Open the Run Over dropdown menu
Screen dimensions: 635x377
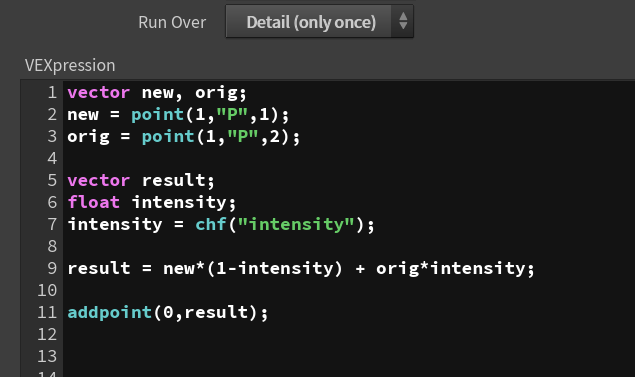[x=319, y=21]
